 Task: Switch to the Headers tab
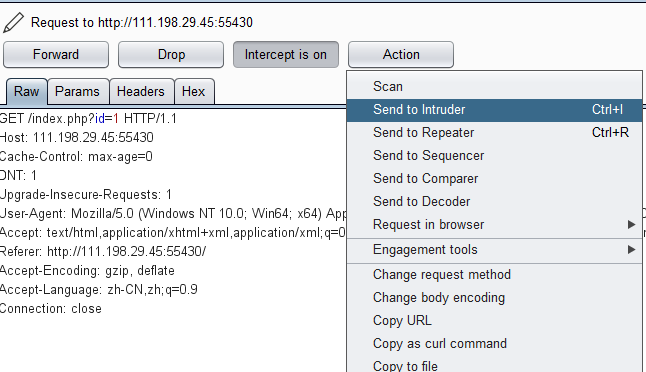pyautogui.click(x=141, y=91)
